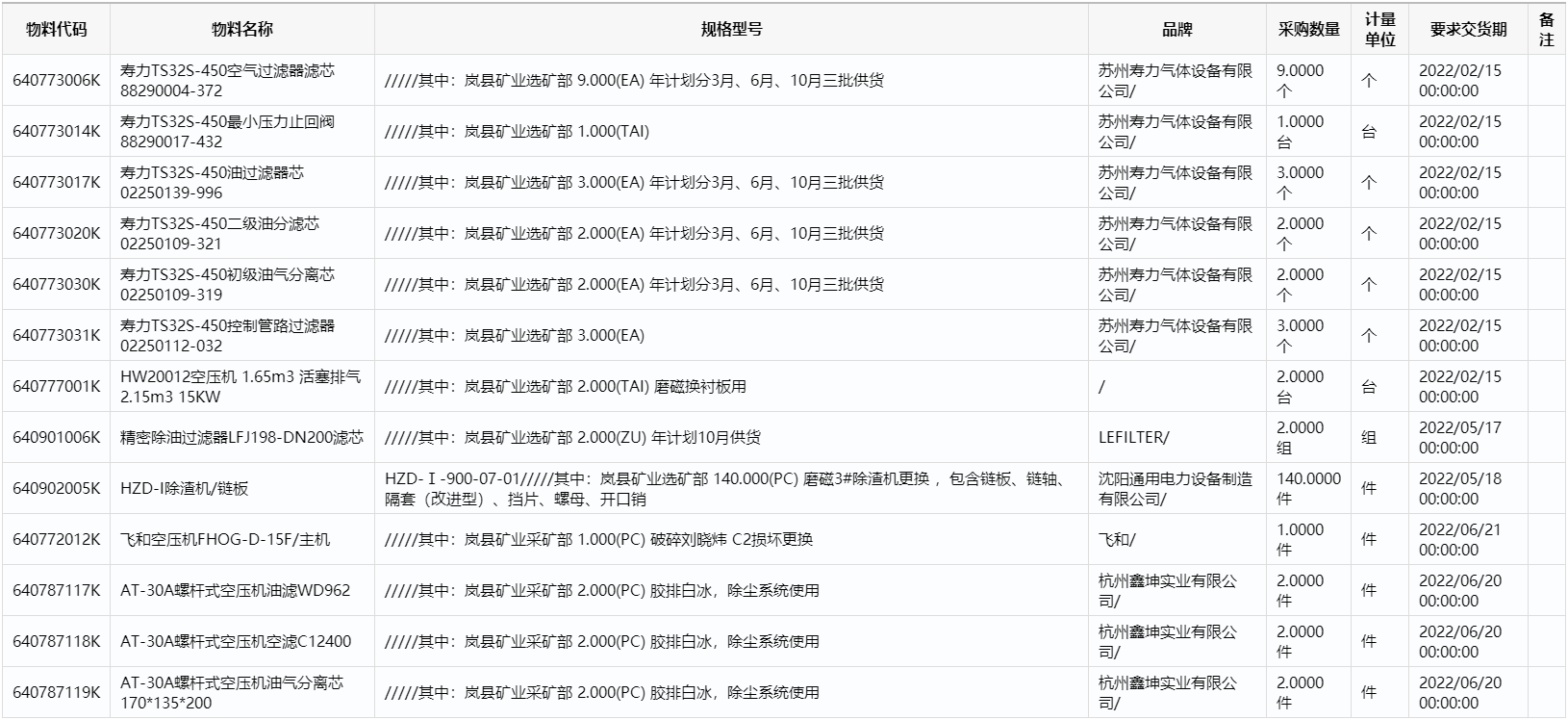Image resolution: width=1568 pixels, height=720 pixels.
Task: Click the 规格型号 column header
Action: pyautogui.click(x=731, y=30)
